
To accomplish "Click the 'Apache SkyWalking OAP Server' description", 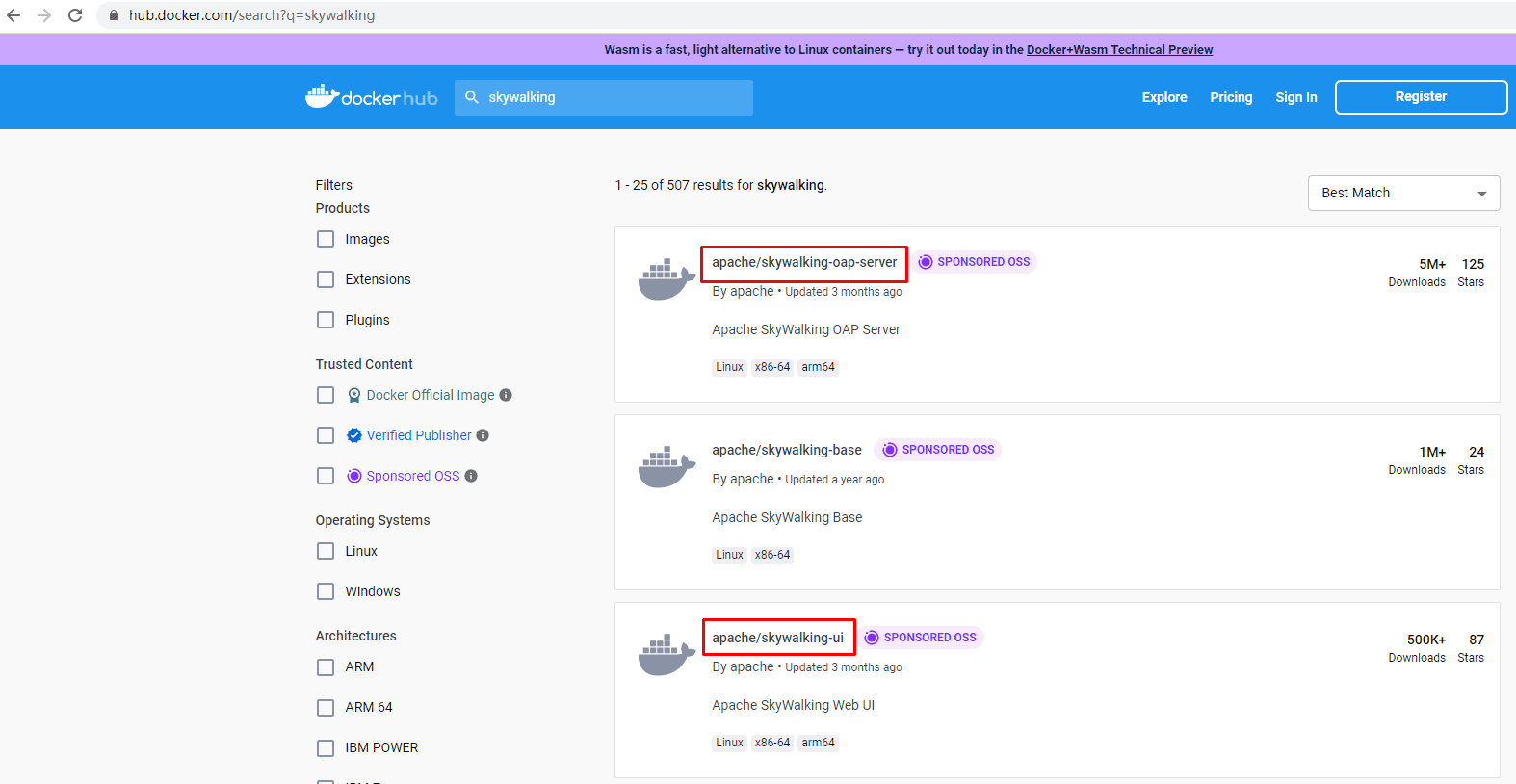I will [806, 329].
